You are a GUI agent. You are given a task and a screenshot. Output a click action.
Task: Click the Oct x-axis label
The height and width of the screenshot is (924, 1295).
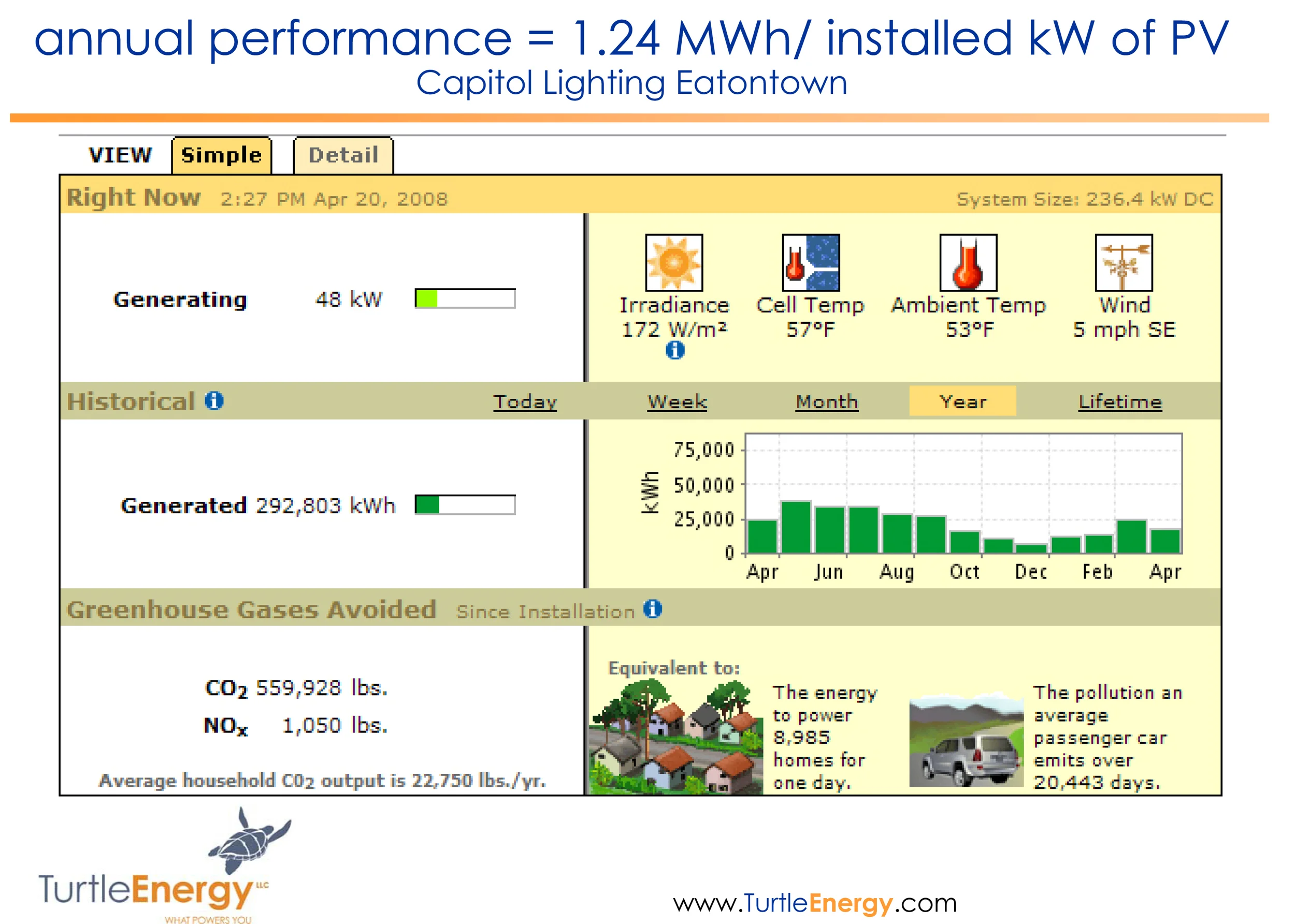click(965, 571)
